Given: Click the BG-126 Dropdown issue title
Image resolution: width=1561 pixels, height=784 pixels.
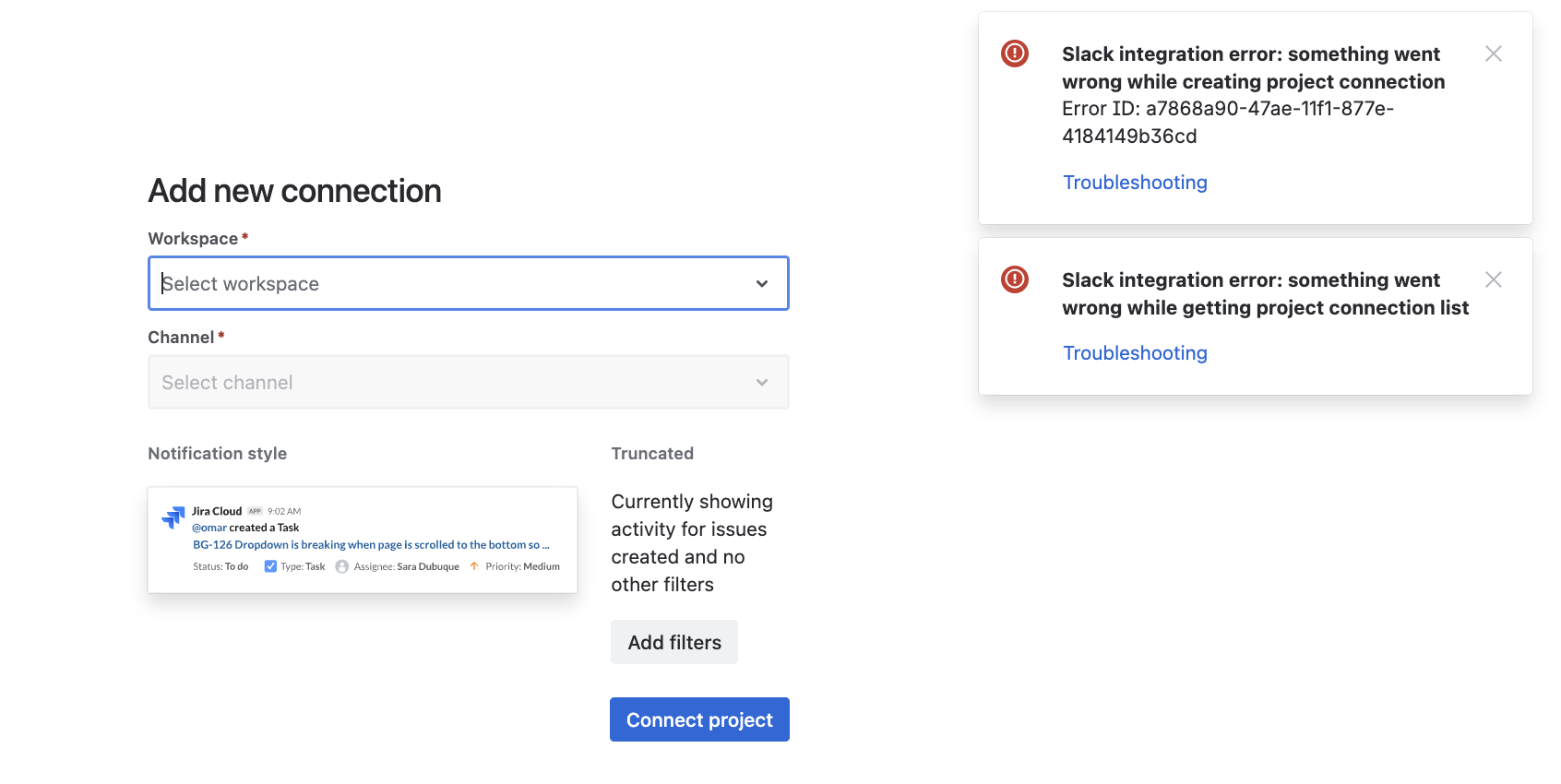Looking at the screenshot, I should pos(371,545).
